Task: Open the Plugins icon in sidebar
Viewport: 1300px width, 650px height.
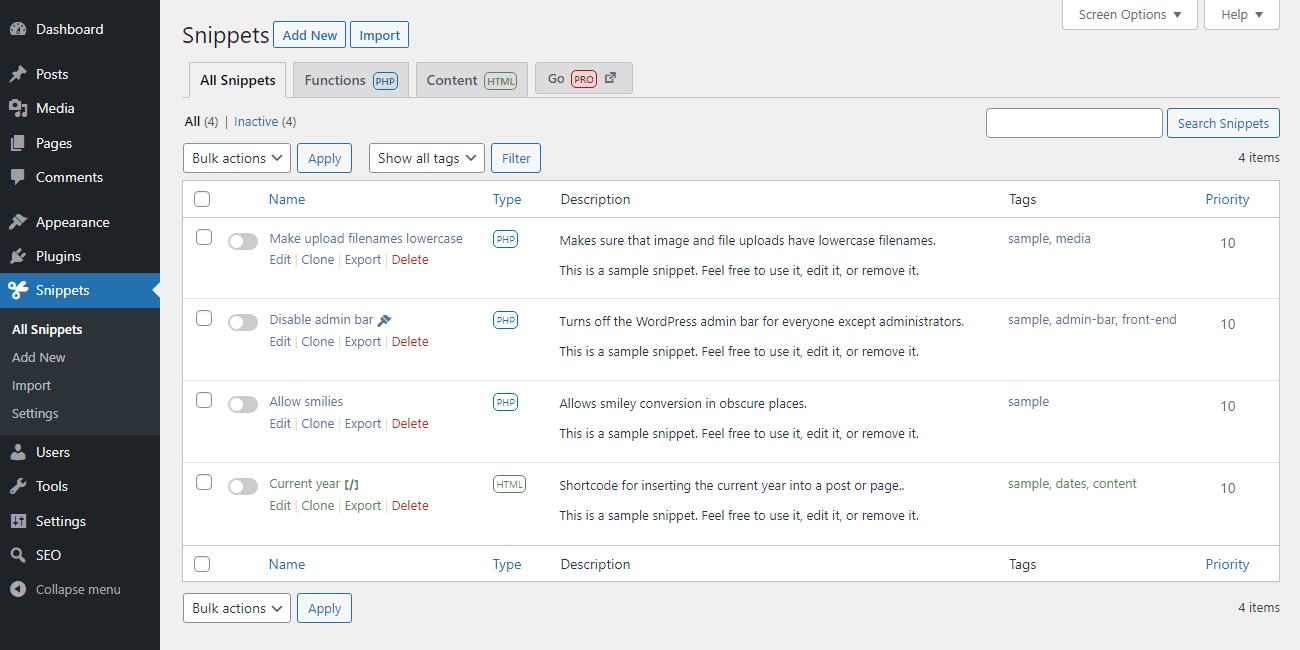Action: pyautogui.click(x=20, y=256)
